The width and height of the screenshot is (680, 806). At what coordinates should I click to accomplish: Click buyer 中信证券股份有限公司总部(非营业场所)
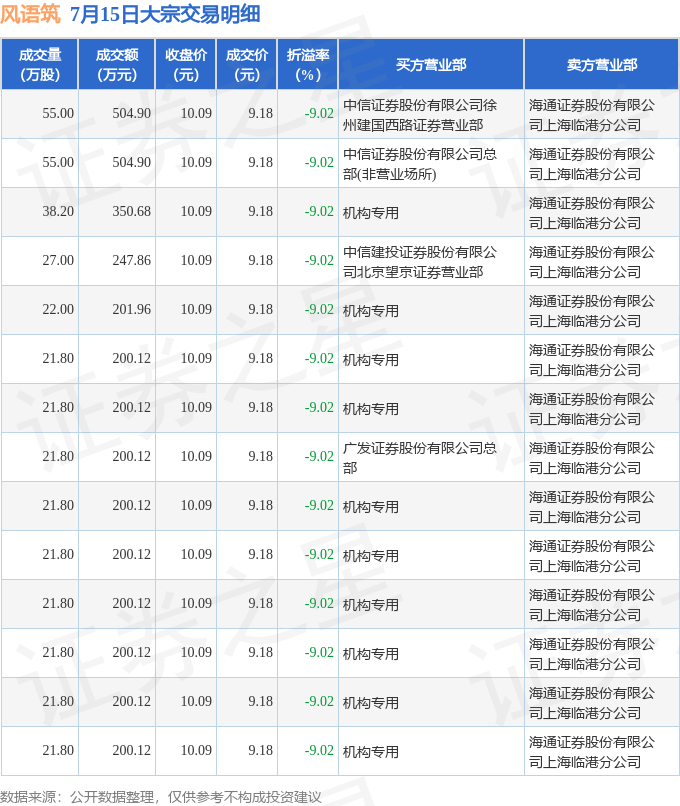(x=419, y=164)
